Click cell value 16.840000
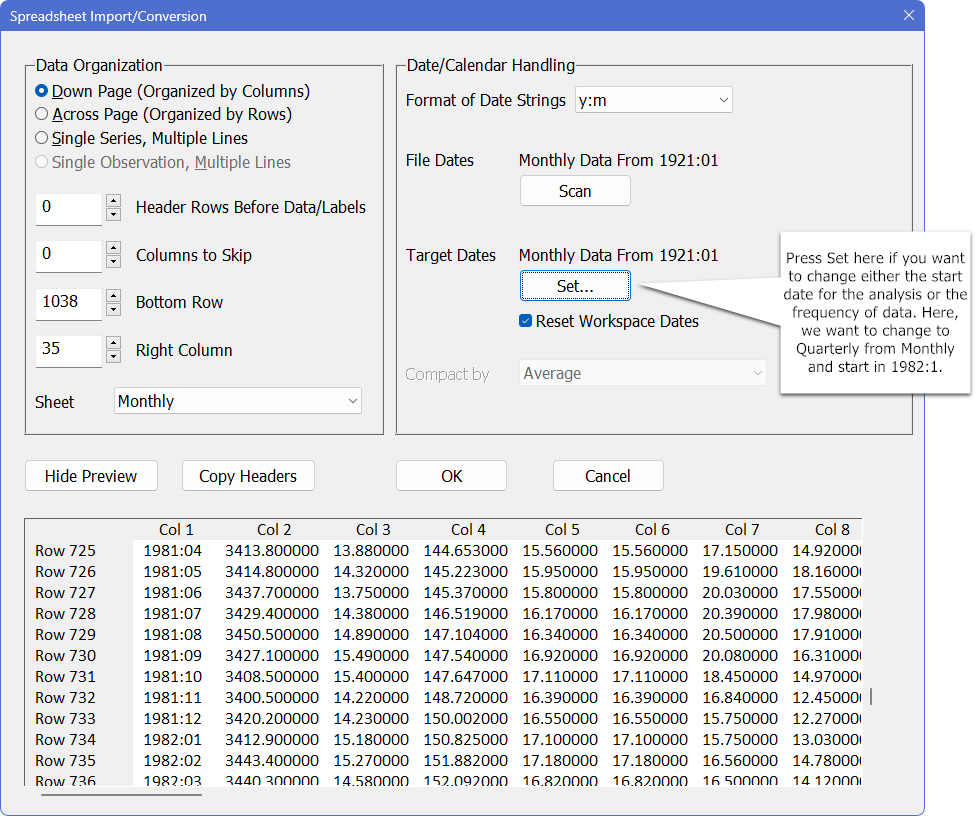977x816 pixels. pyautogui.click(x=740, y=698)
